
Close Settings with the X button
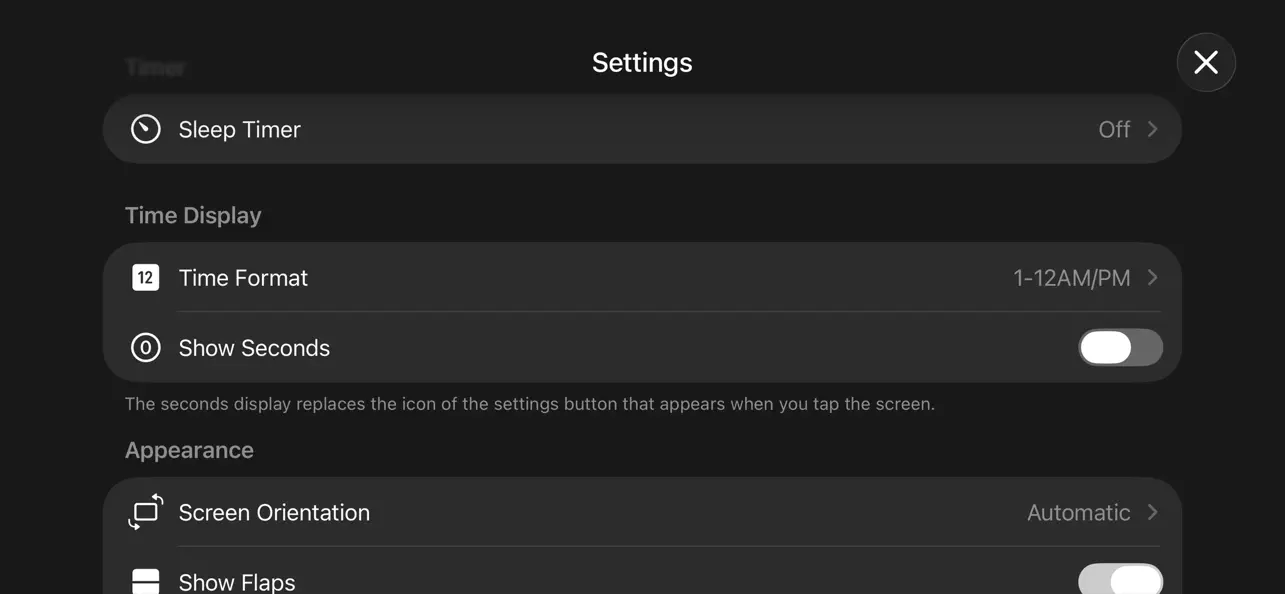[x=1206, y=62]
